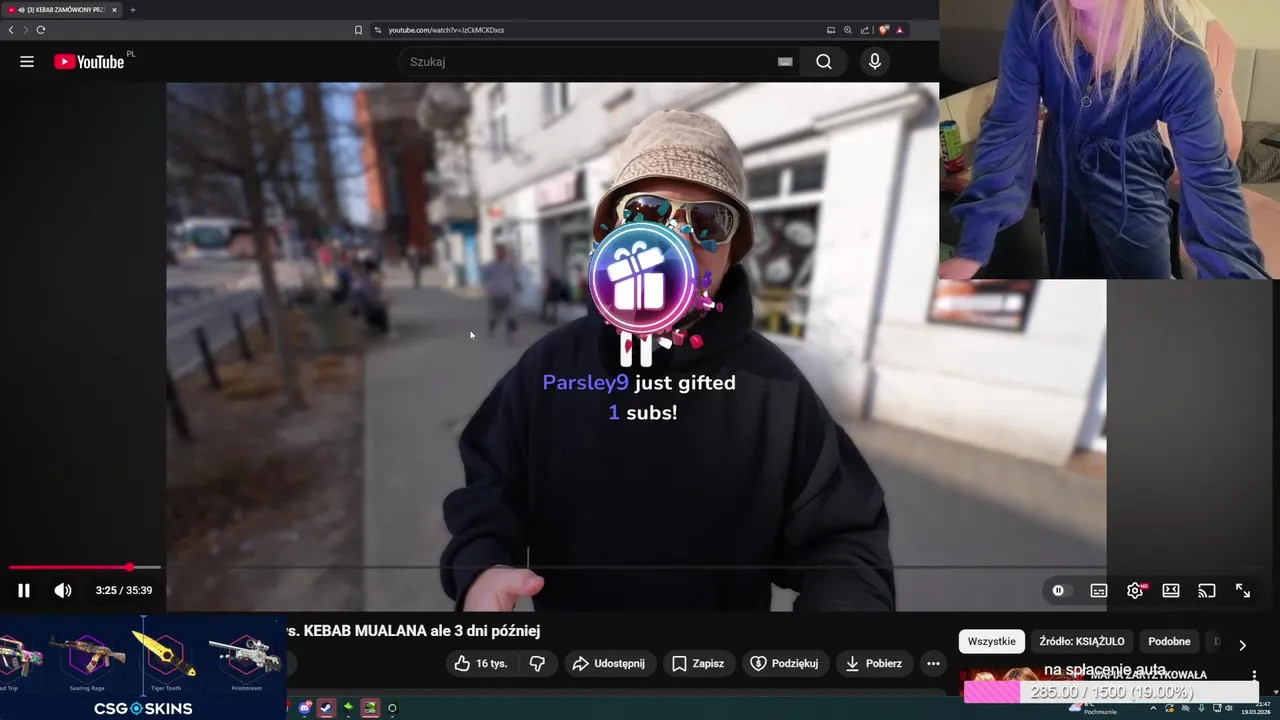
Task: Select the Podobne filter chip
Action: pyautogui.click(x=1169, y=641)
